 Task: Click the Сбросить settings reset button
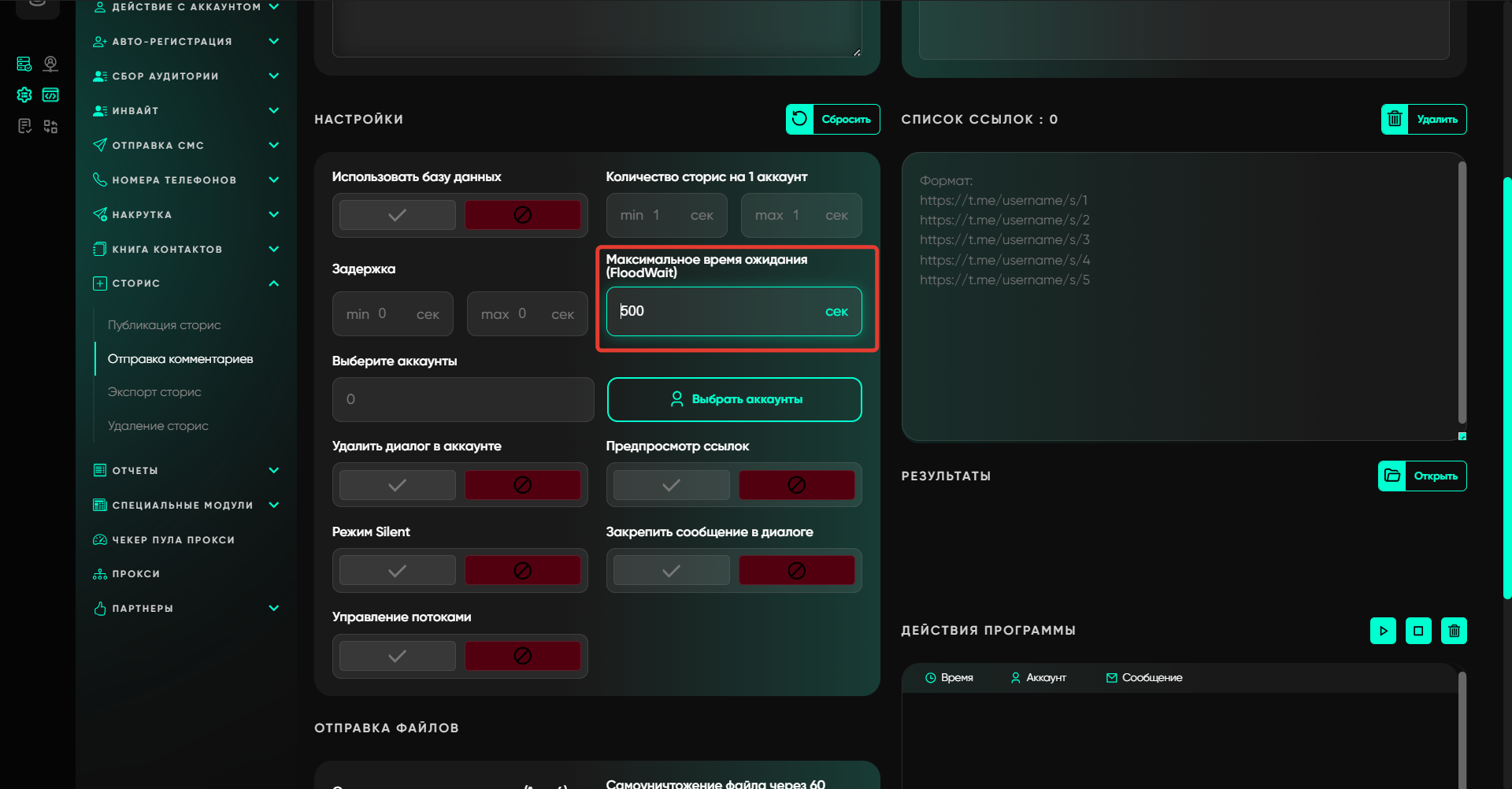832,120
